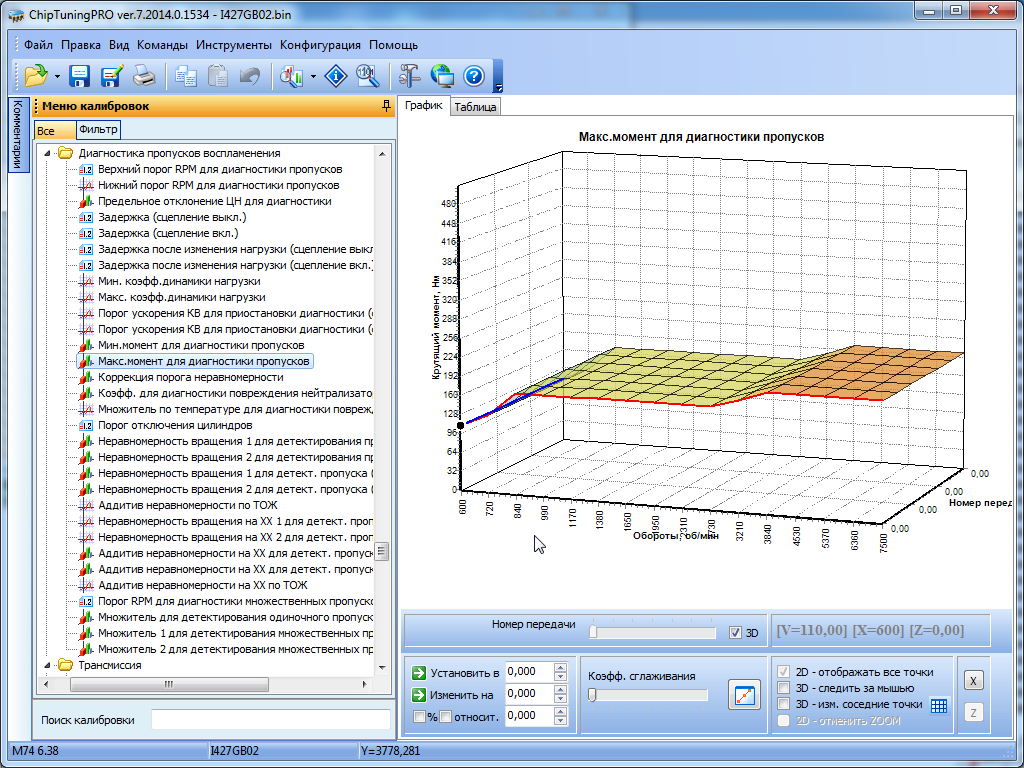1024x768 pixels.
Task: Click the X axis button
Action: point(973,681)
